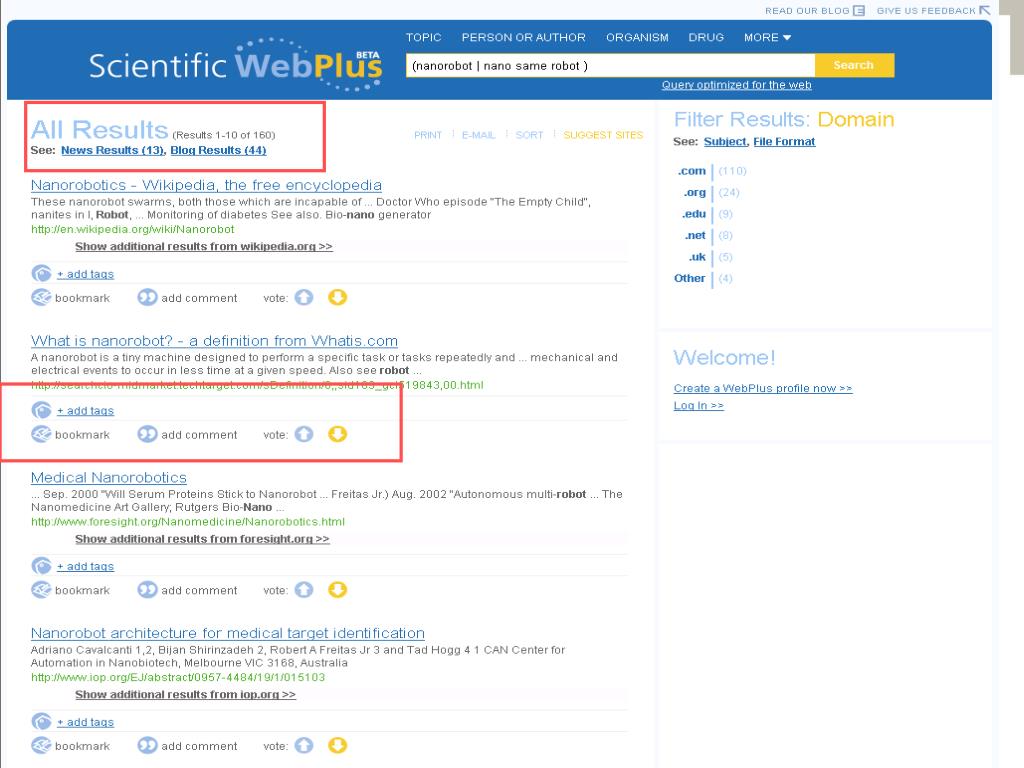Click bookmark icon for Whatis.com nanorobot result
Screen dimensions: 1024x768
[x=41, y=434]
